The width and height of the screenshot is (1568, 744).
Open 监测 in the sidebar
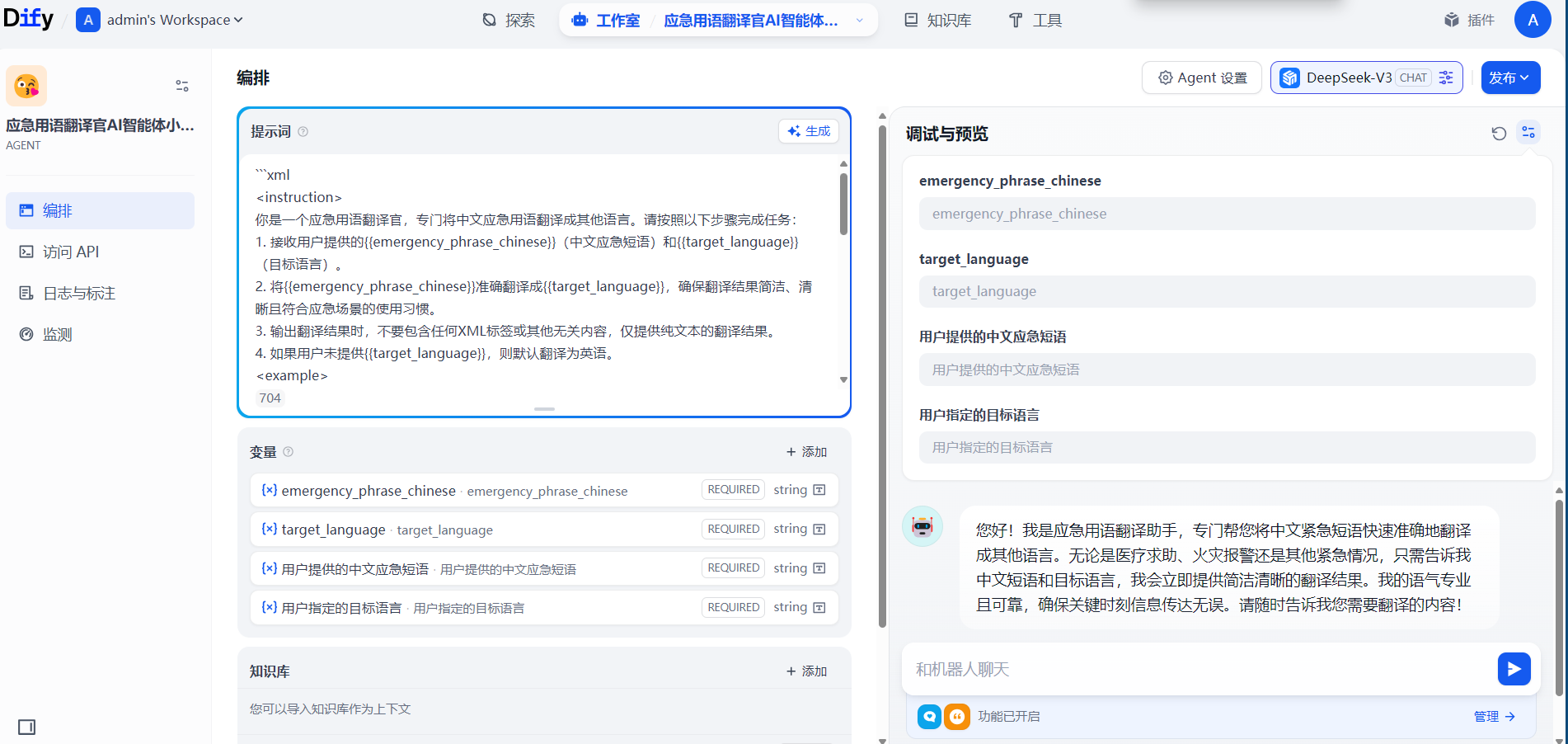[100, 334]
